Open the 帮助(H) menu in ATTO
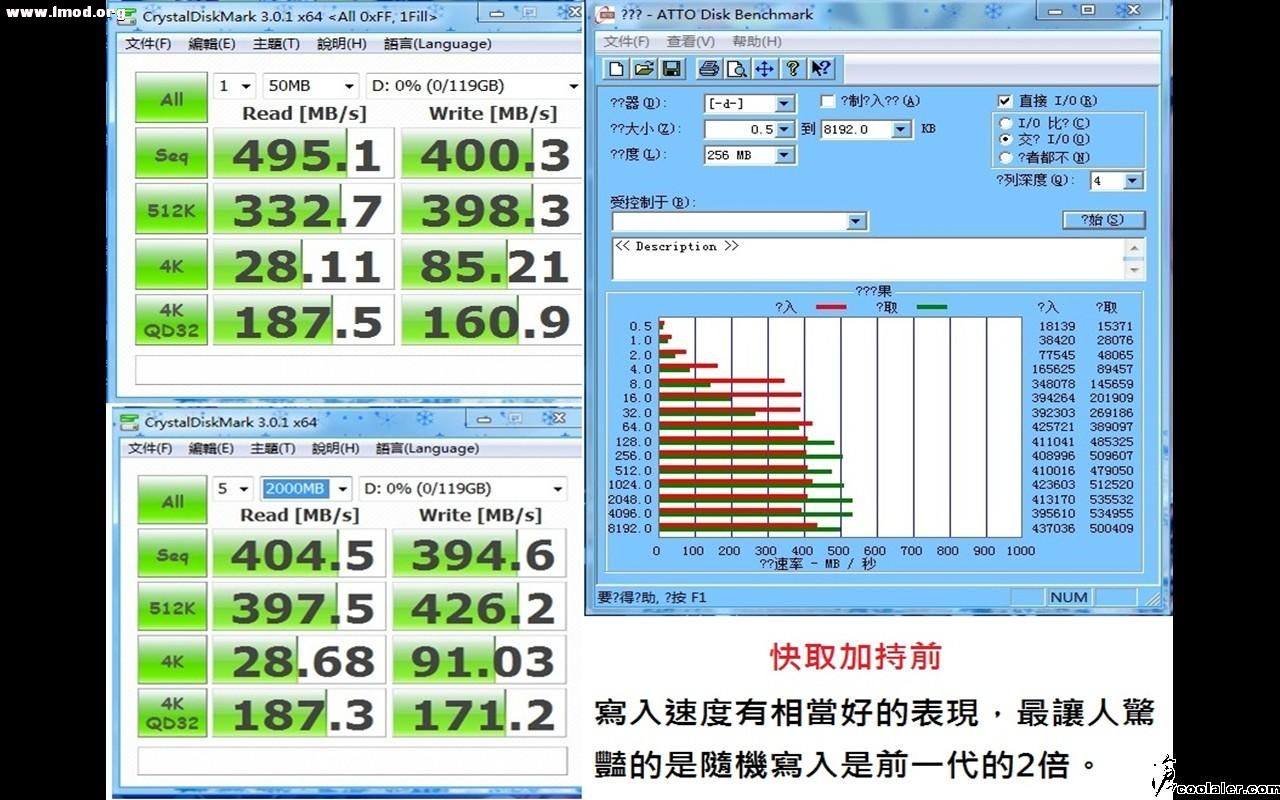The height and width of the screenshot is (800, 1280). (x=756, y=41)
